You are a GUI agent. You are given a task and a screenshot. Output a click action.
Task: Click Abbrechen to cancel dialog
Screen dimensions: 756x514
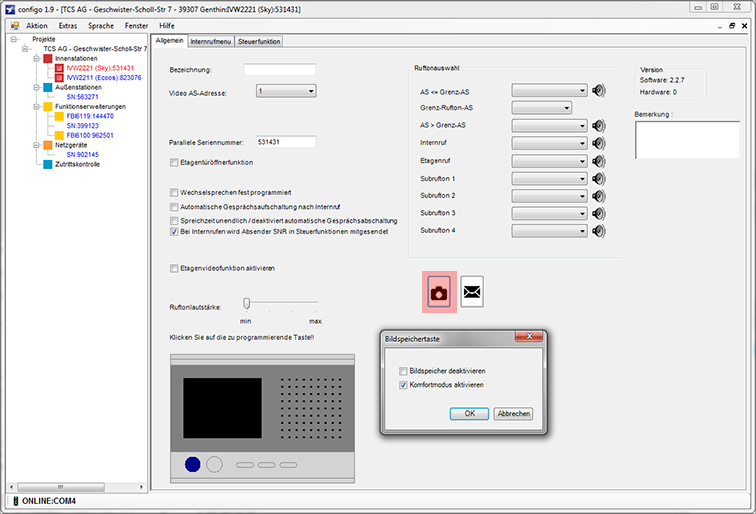click(513, 413)
